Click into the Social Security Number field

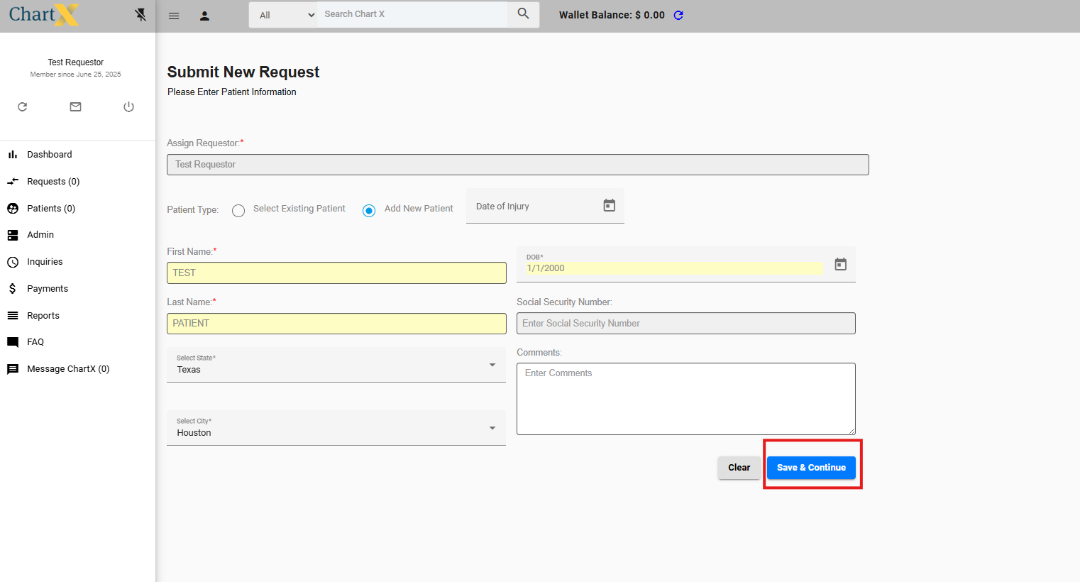(686, 323)
